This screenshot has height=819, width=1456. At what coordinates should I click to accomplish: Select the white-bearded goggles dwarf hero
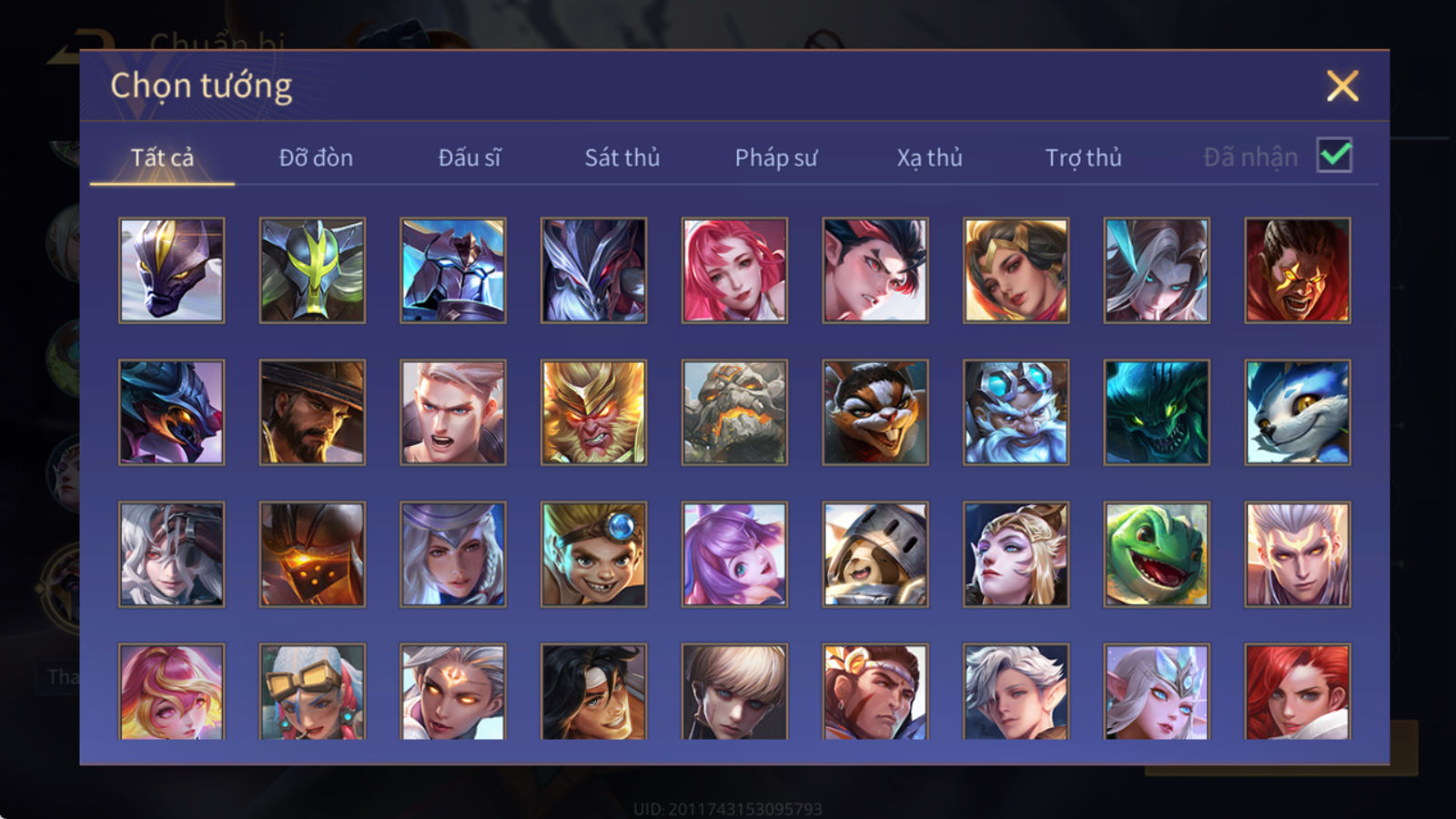(1016, 412)
